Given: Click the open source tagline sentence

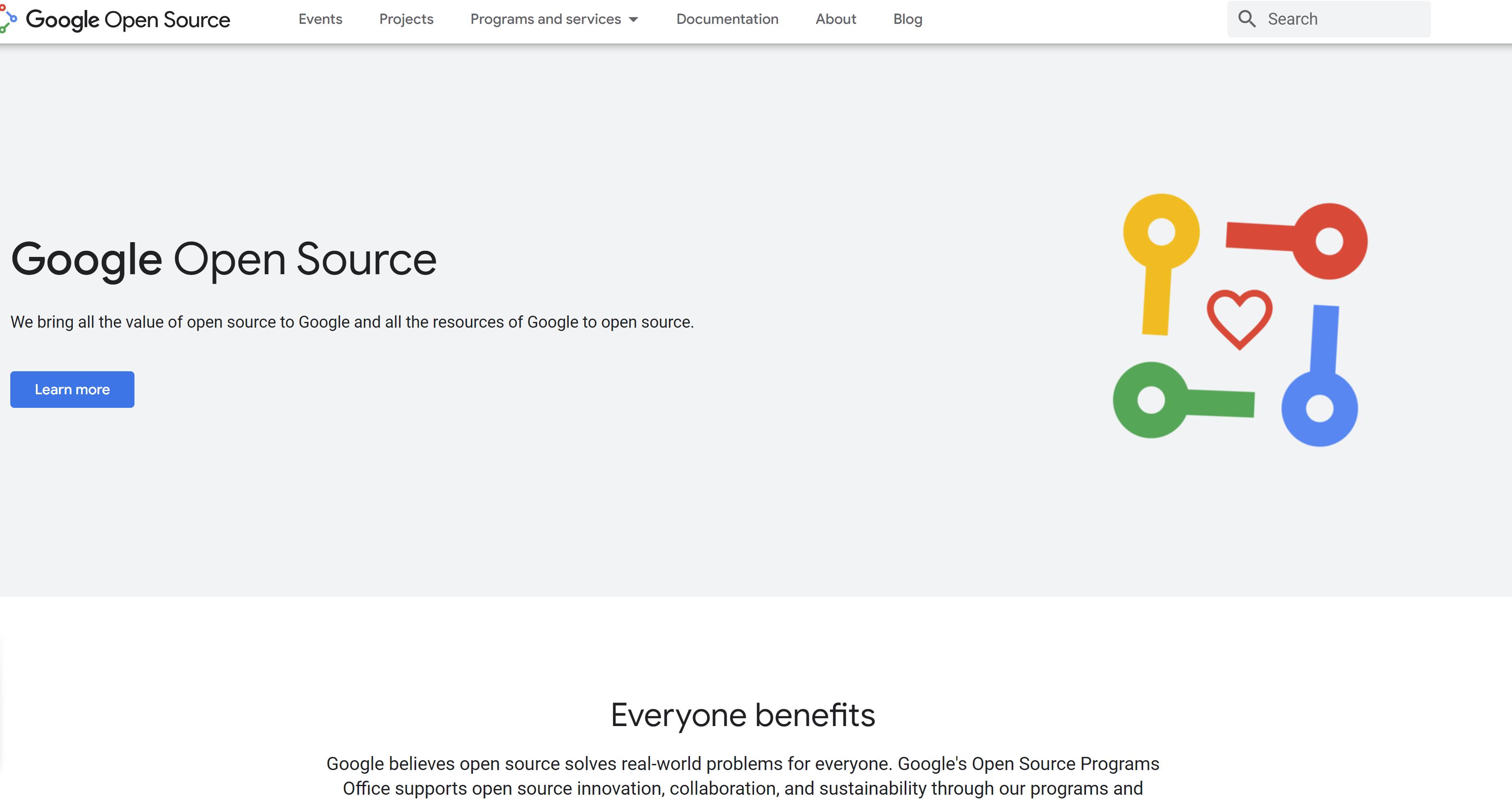Looking at the screenshot, I should [x=352, y=322].
